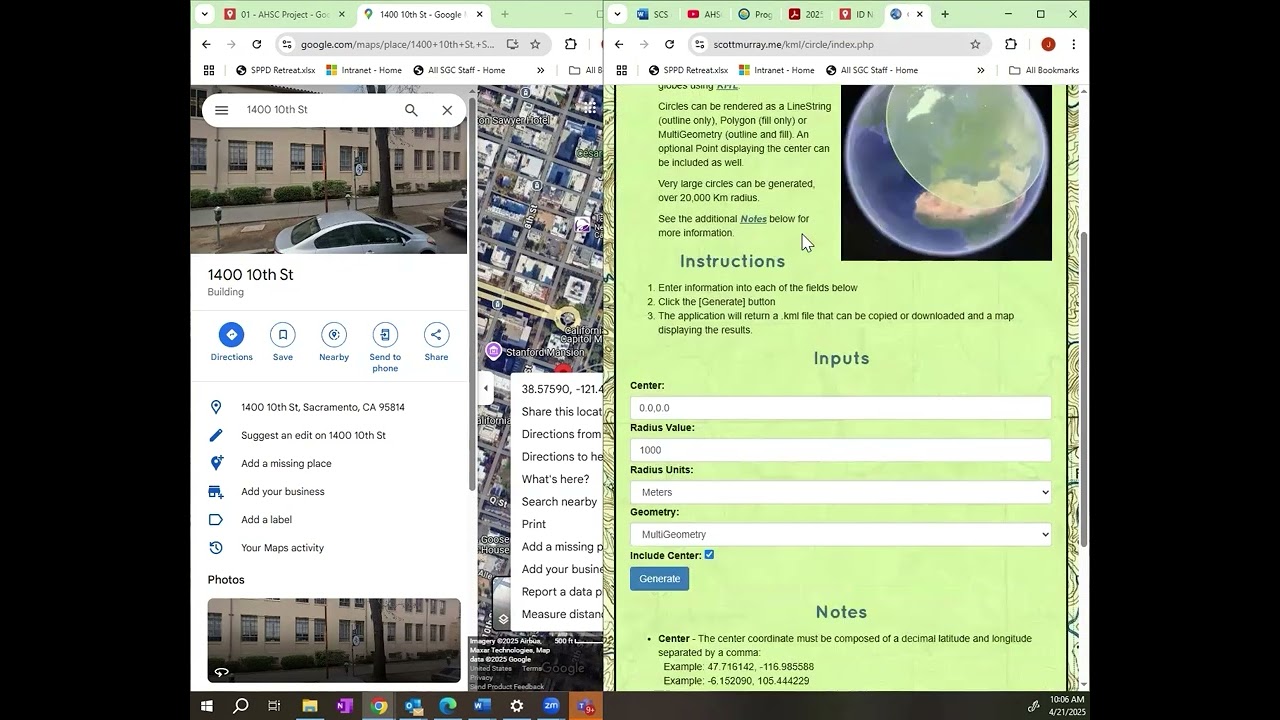The height and width of the screenshot is (720, 1280).
Task: Click Suggest an edit on 1400 10th St
Action: [313, 435]
